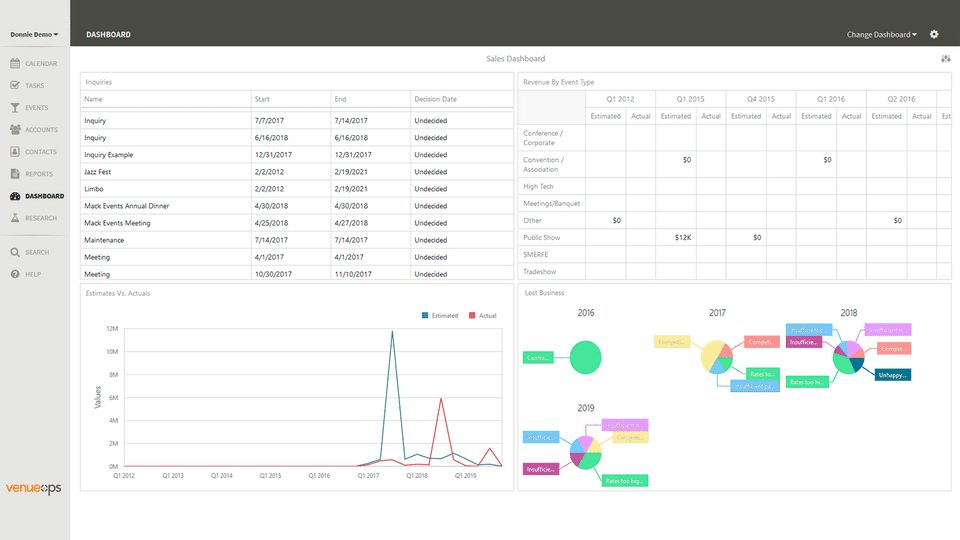
Task: Open the Limbo inquiry row
Action: [296, 189]
